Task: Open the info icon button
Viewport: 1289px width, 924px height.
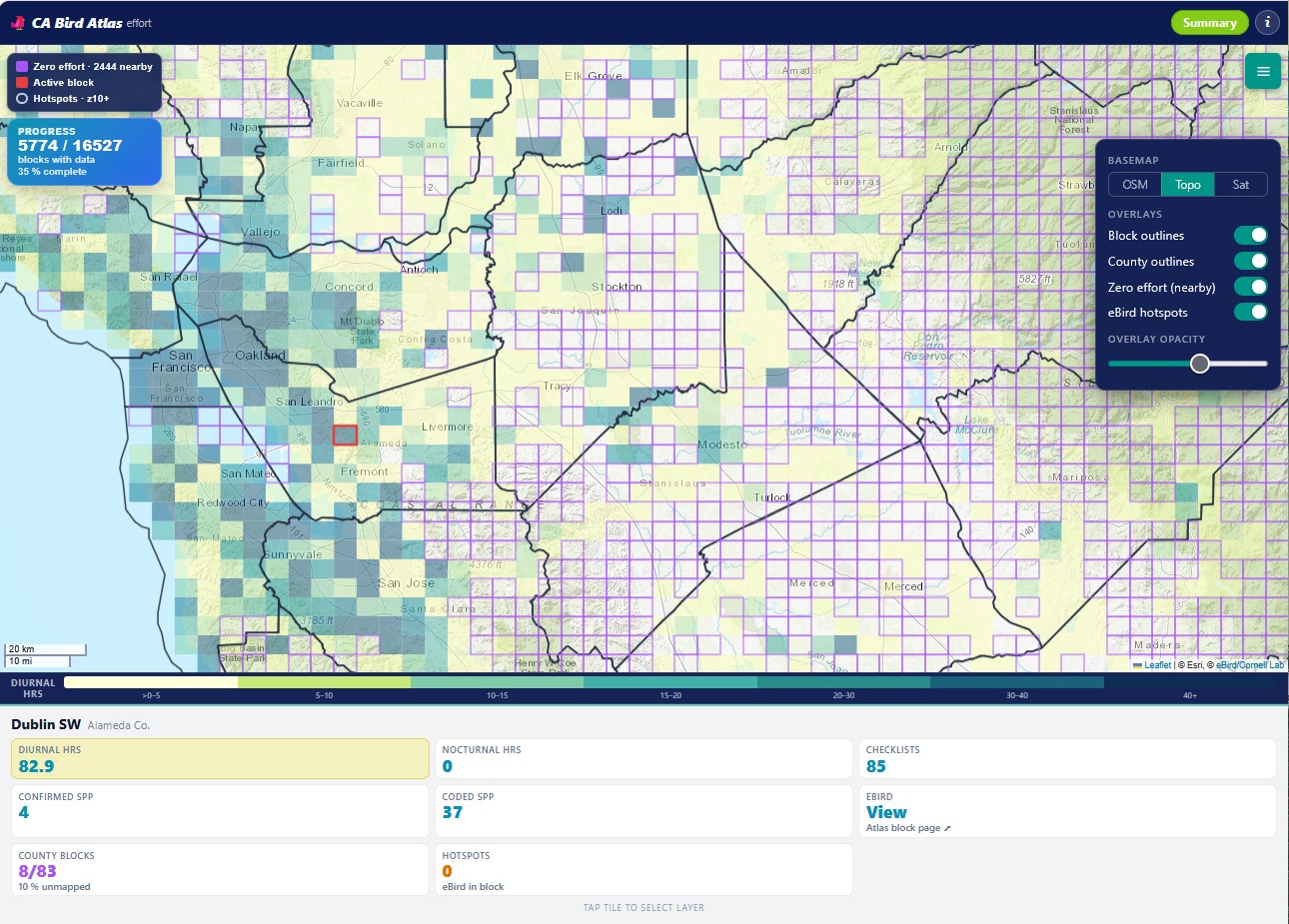Action: (x=1267, y=22)
